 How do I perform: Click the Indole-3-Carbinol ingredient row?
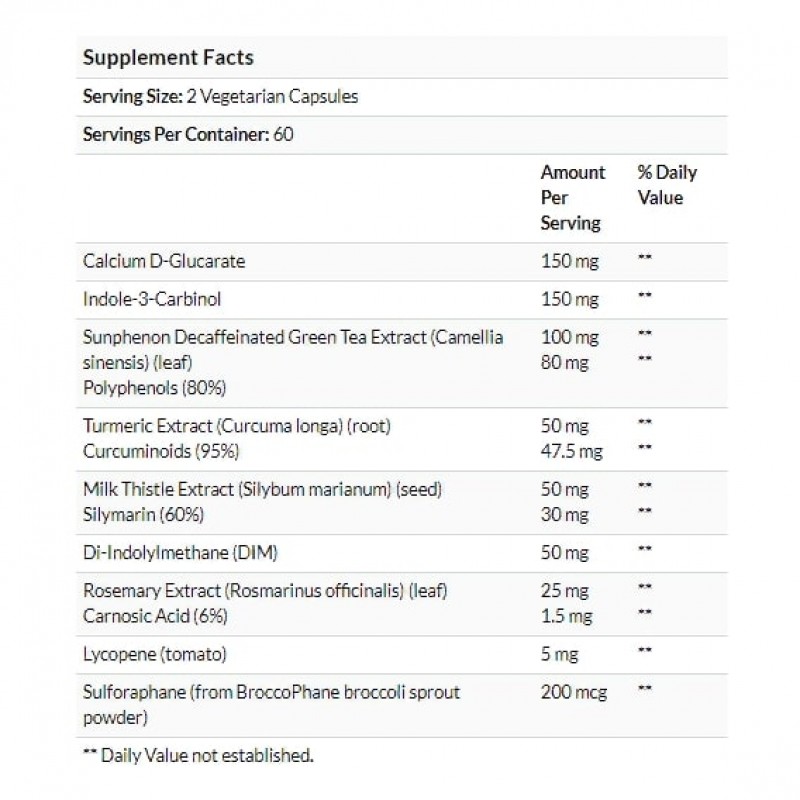(x=153, y=299)
